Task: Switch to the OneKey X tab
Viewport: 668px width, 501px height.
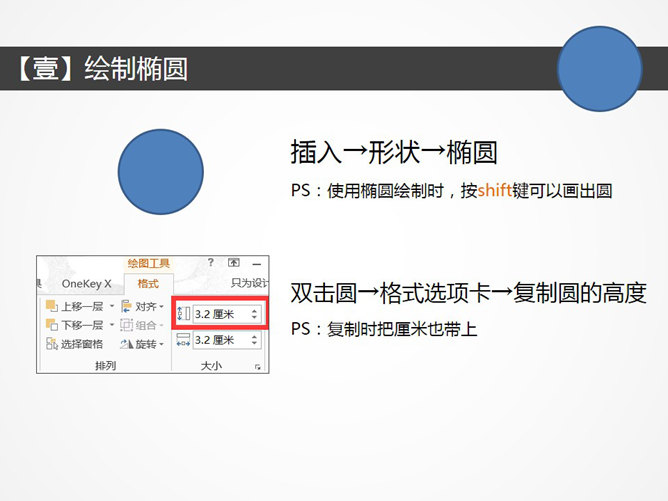Action: coord(86,284)
